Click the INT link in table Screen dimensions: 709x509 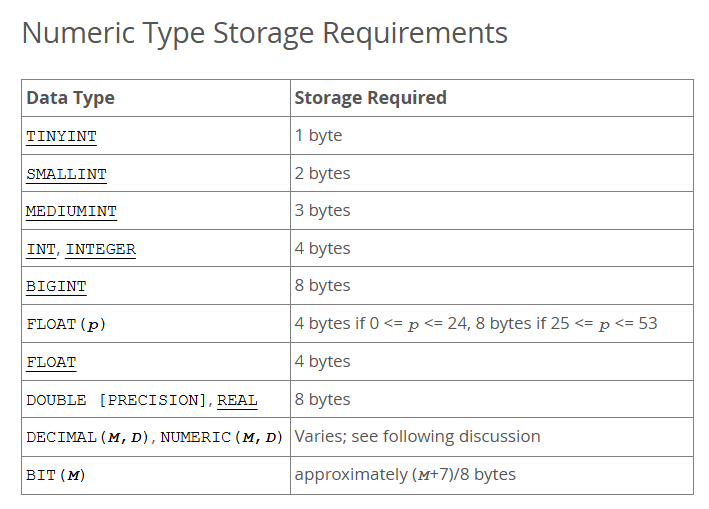pyautogui.click(x=41, y=249)
